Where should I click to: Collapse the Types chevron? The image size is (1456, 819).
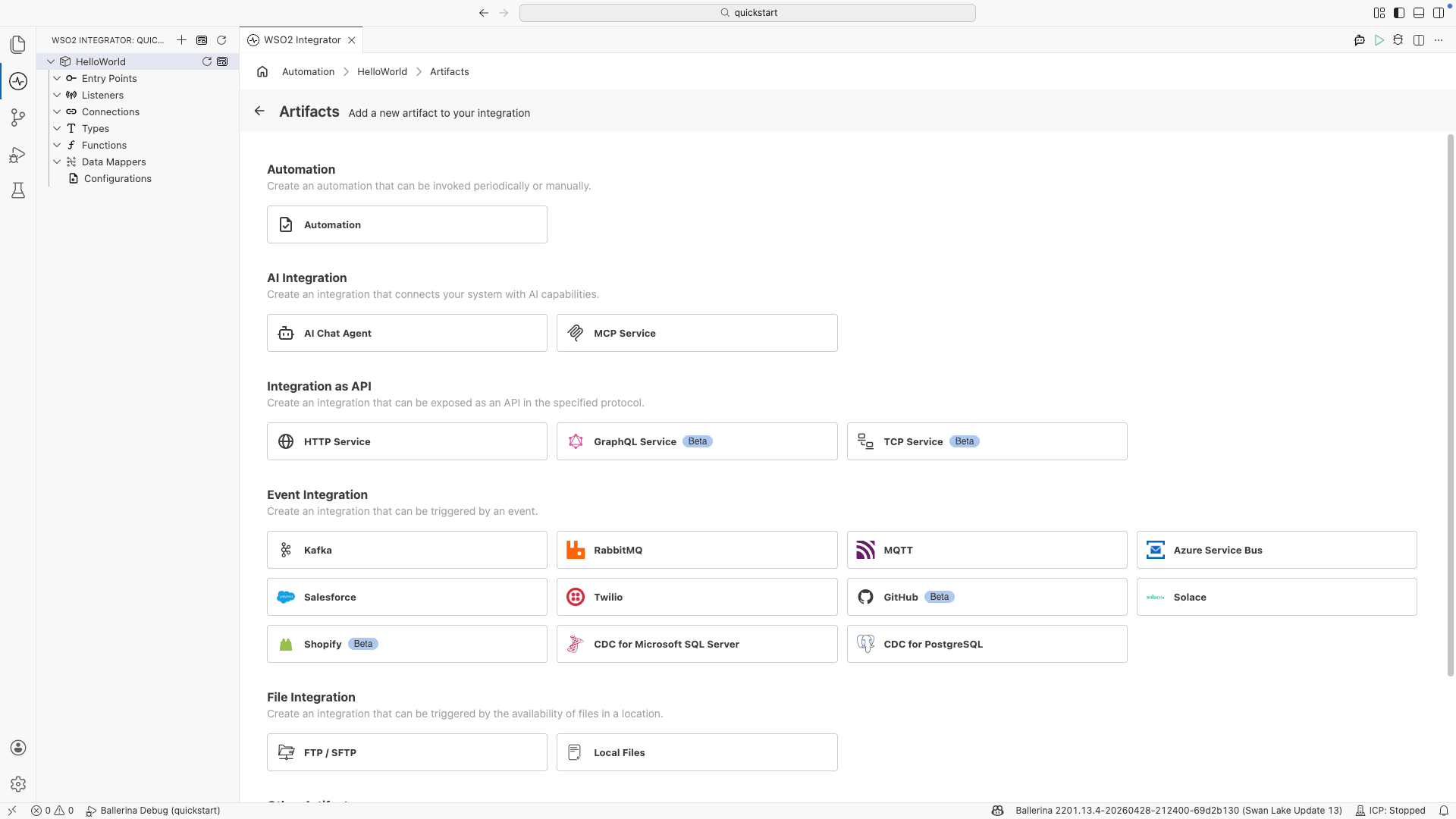click(57, 128)
